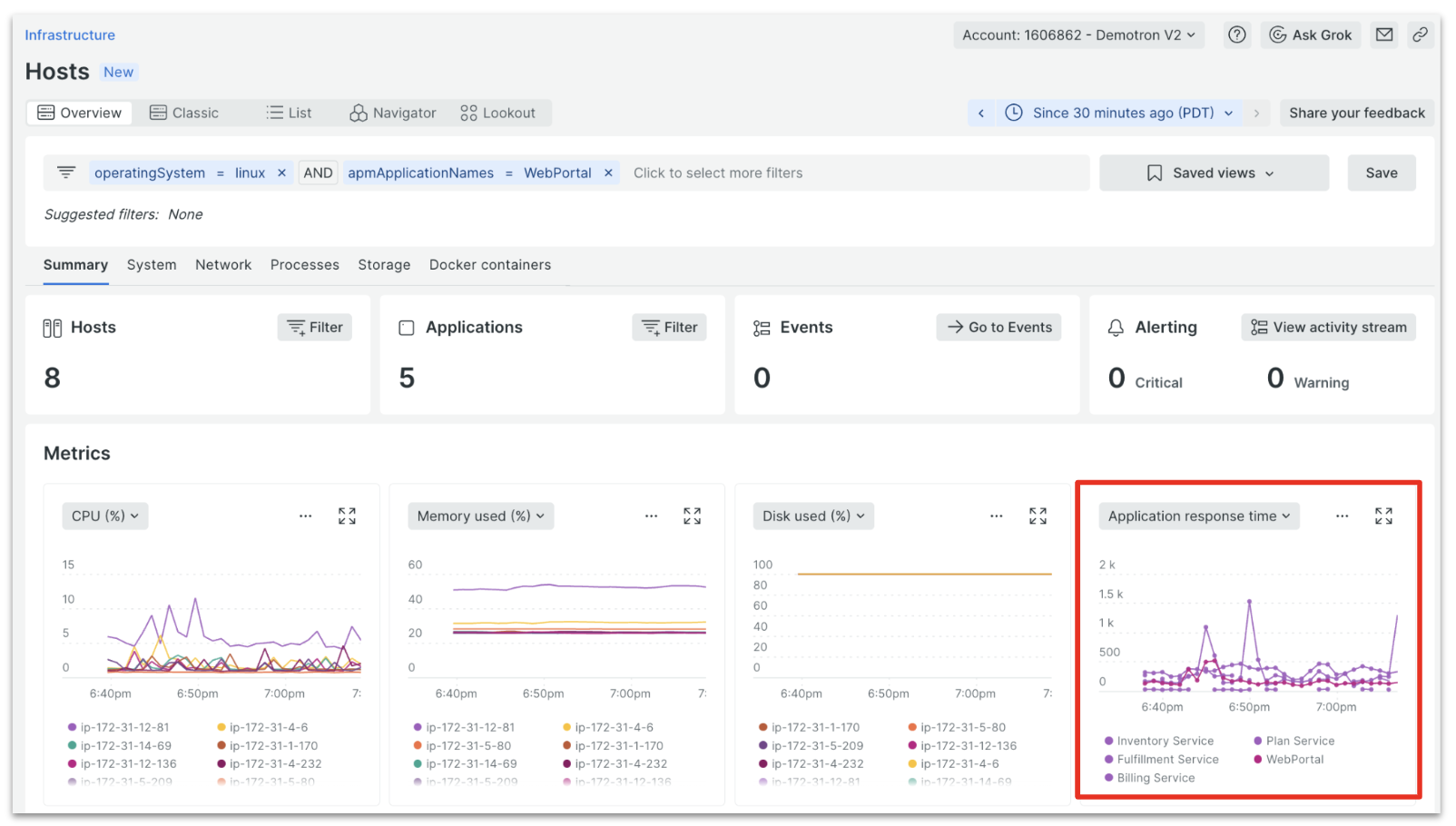The width and height of the screenshot is (1456, 826).
Task: Click the Alerting bell icon
Action: 1116,328
